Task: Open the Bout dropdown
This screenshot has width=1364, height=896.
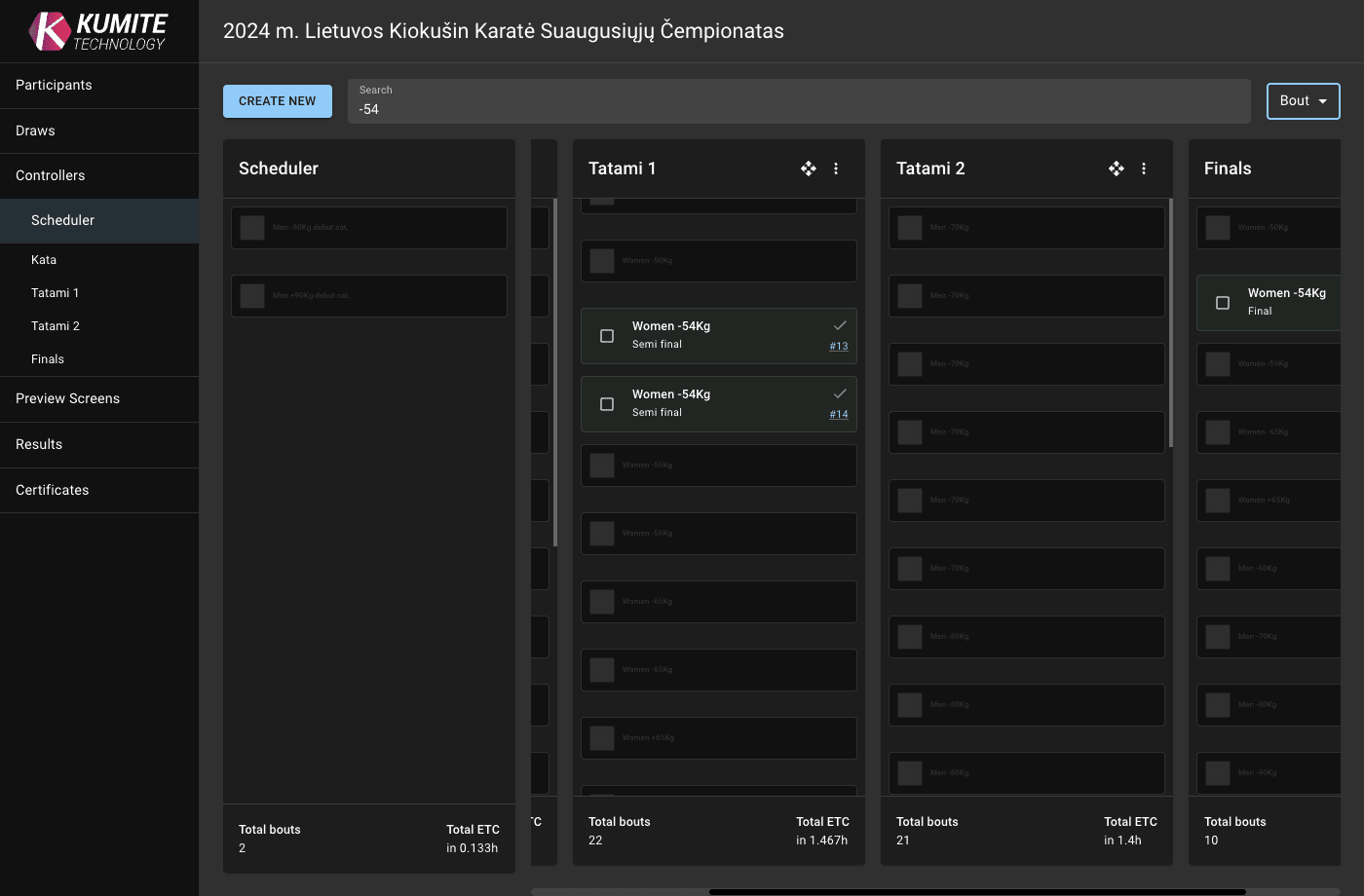Action: pyautogui.click(x=1303, y=100)
